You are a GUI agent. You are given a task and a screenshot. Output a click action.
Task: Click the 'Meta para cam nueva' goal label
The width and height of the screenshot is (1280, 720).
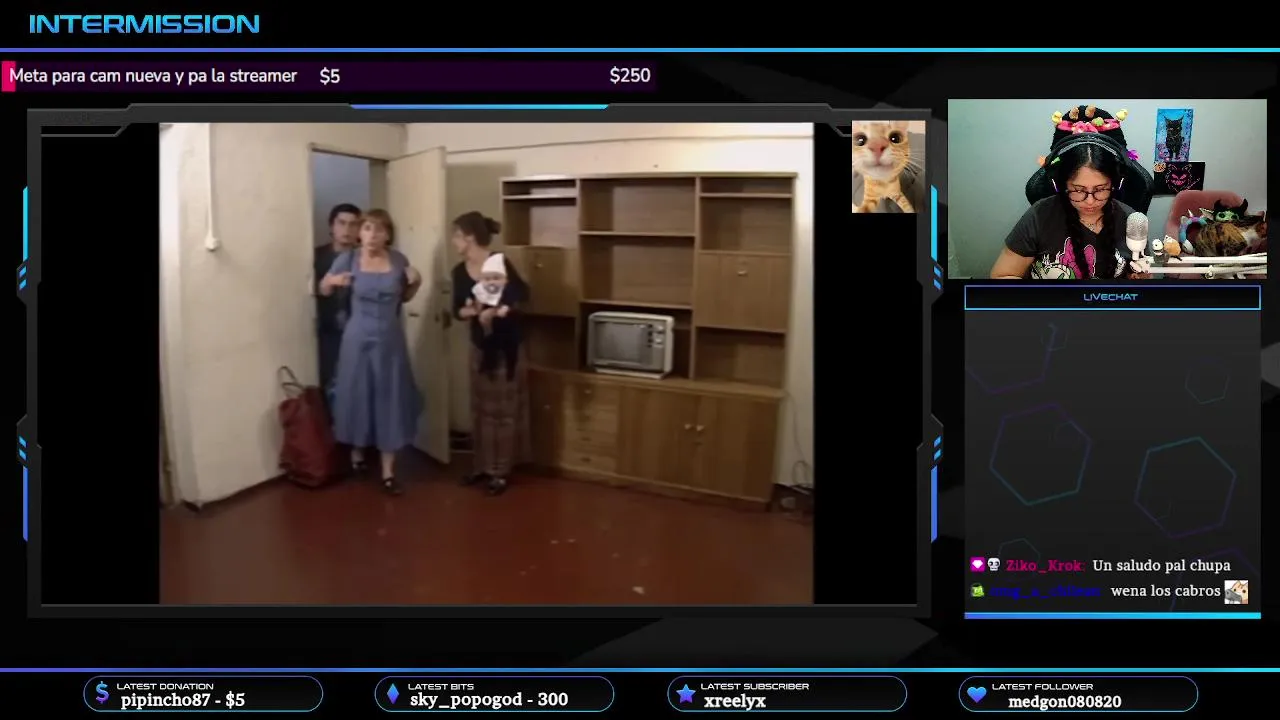point(153,76)
